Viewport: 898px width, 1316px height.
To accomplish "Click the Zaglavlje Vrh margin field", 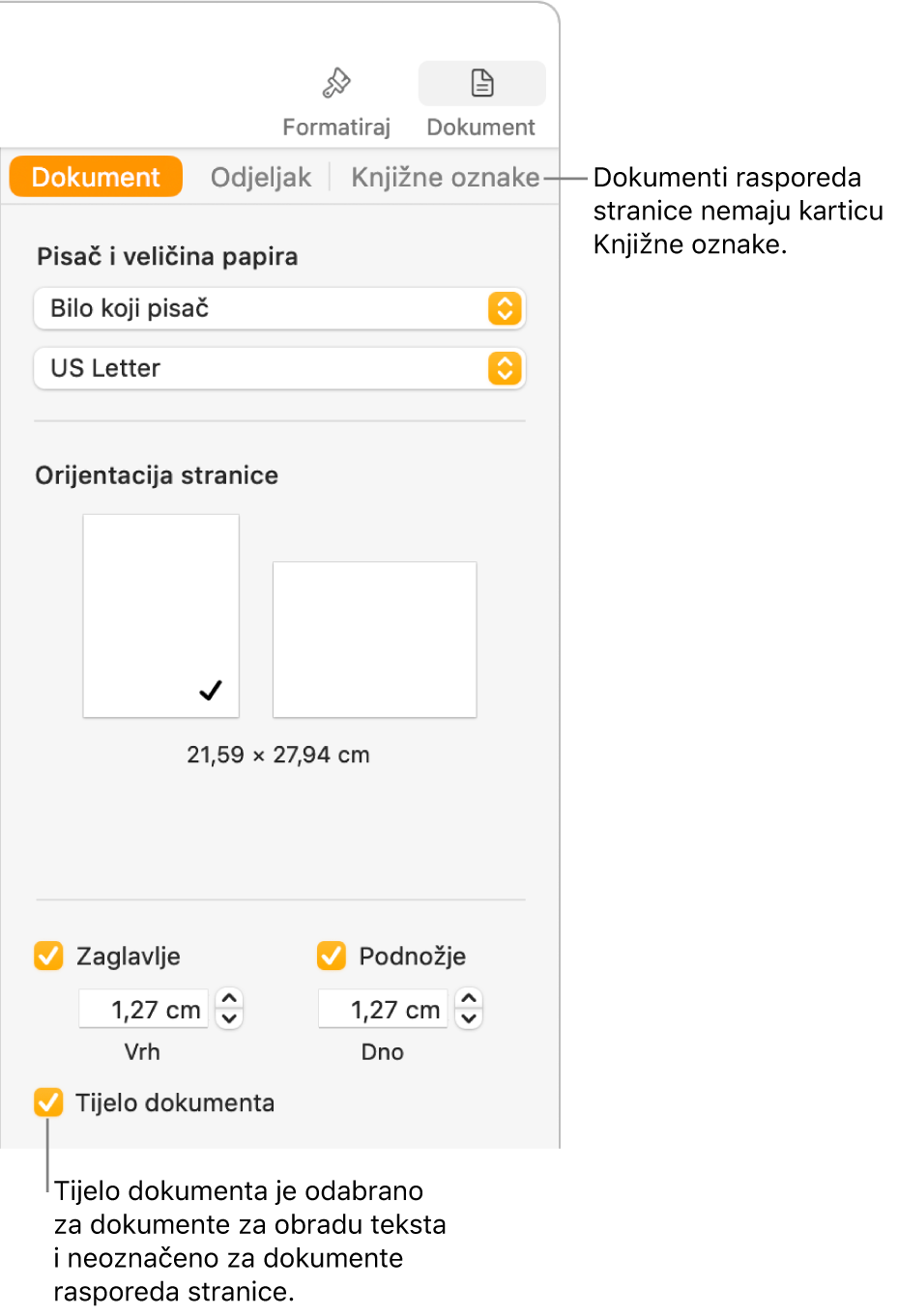I will (144, 1010).
